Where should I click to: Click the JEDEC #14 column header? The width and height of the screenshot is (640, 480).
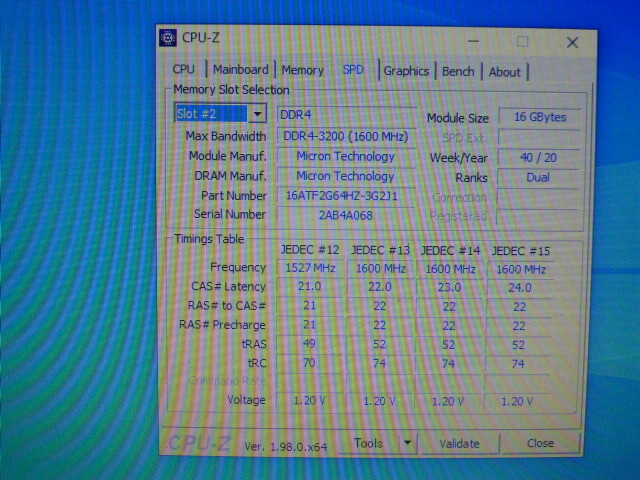(x=450, y=251)
